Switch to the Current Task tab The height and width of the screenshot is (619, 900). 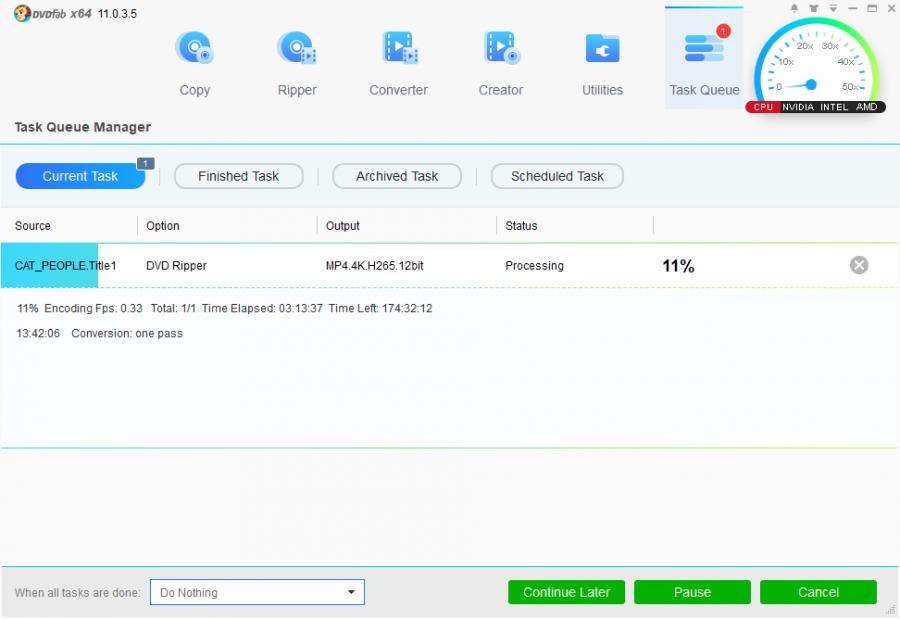coord(80,176)
